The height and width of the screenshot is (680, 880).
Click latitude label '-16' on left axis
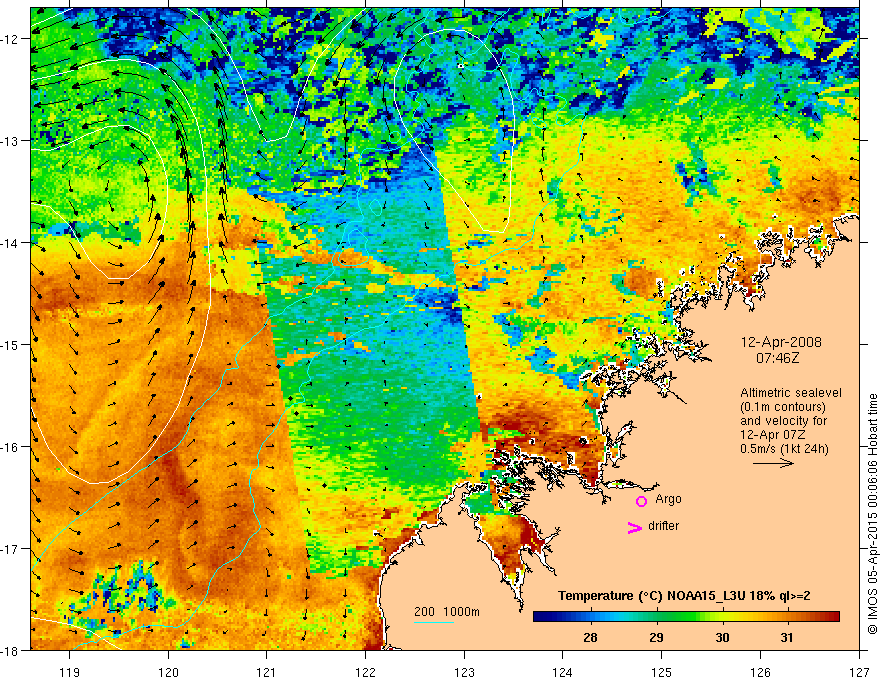[11, 447]
